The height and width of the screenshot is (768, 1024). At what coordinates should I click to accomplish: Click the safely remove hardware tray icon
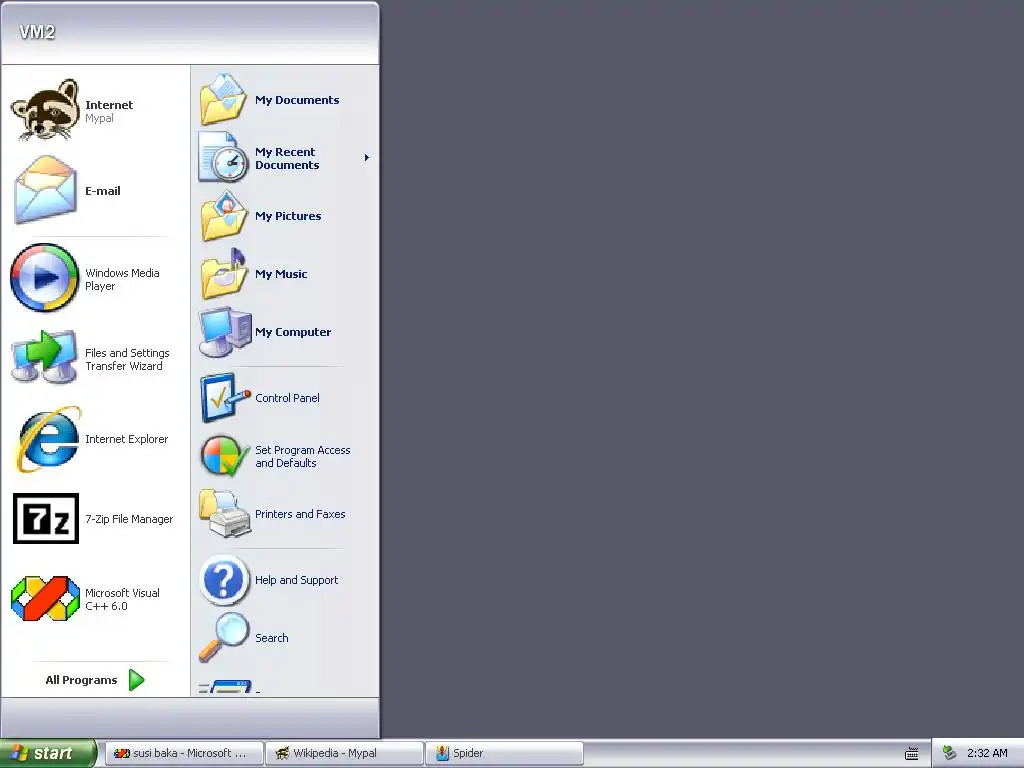tap(949, 753)
